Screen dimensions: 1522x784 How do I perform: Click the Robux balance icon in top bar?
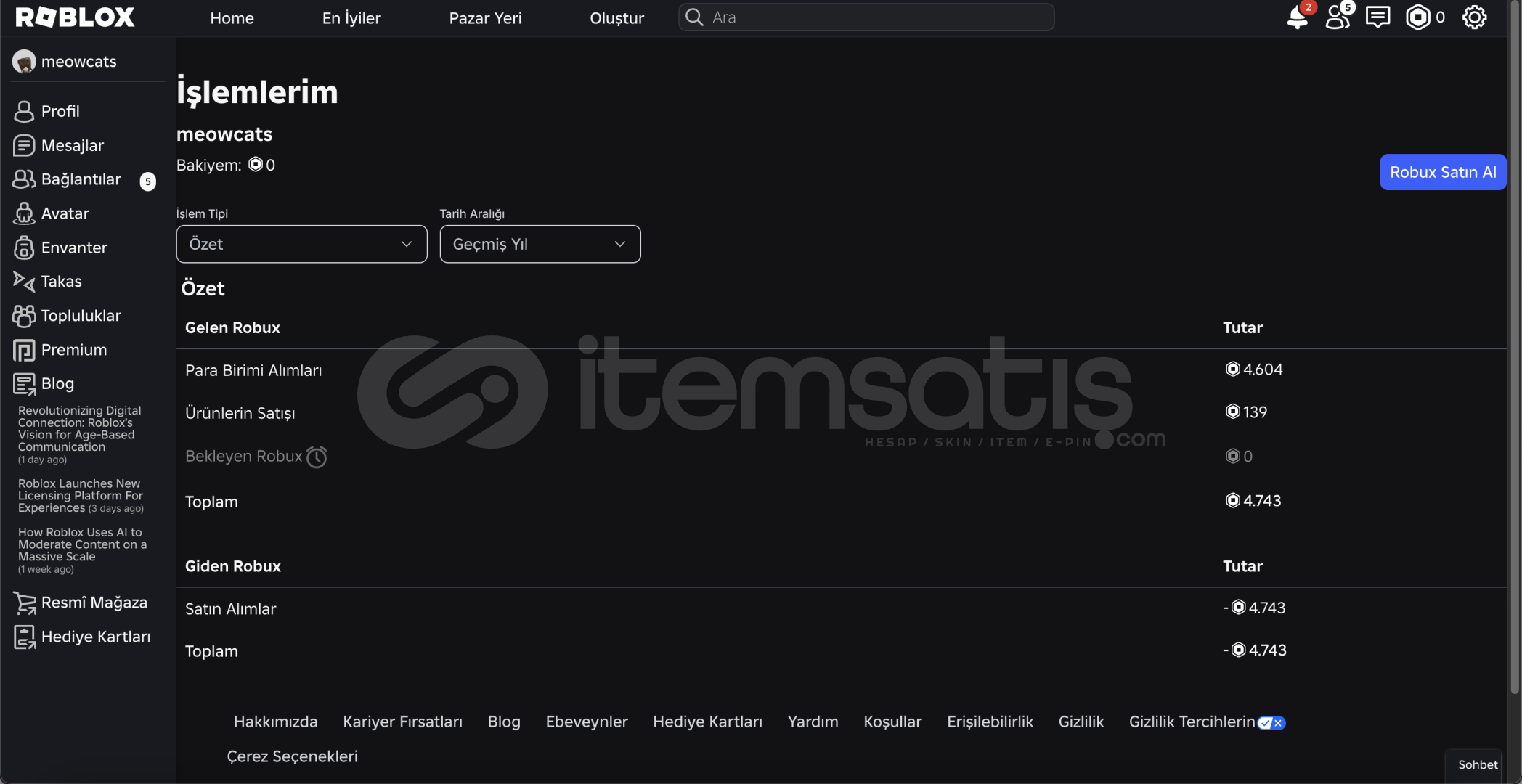pos(1417,17)
